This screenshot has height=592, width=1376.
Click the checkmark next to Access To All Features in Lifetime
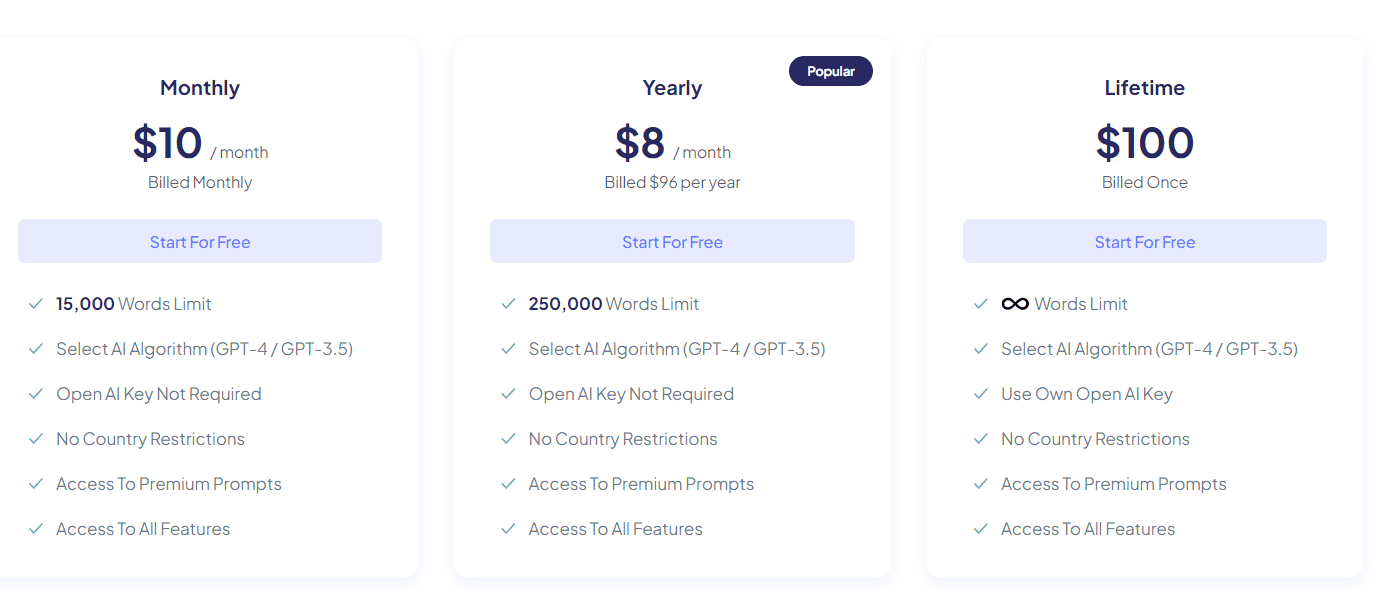coord(981,528)
